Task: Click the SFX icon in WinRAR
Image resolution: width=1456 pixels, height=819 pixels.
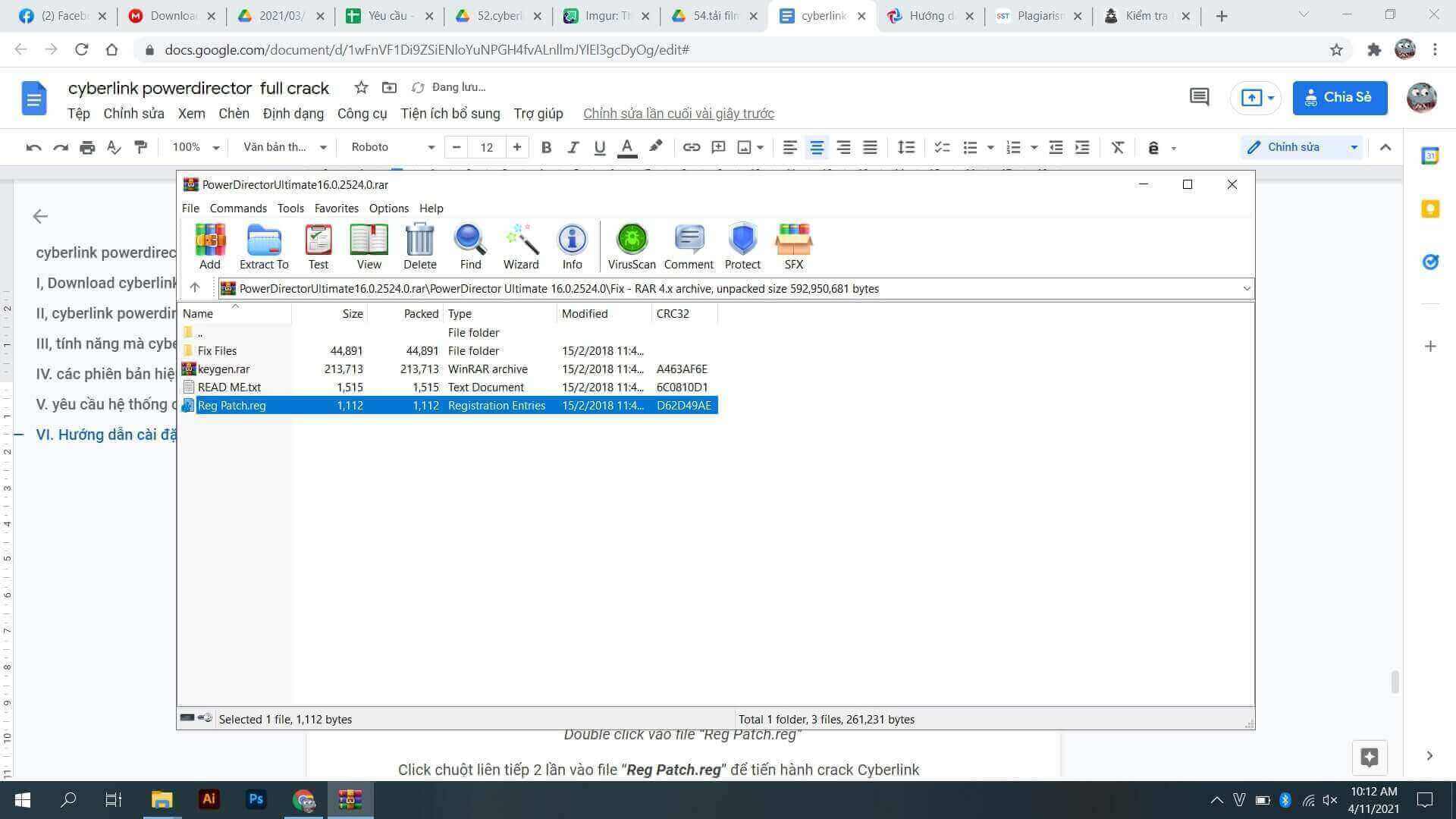Action: [793, 246]
